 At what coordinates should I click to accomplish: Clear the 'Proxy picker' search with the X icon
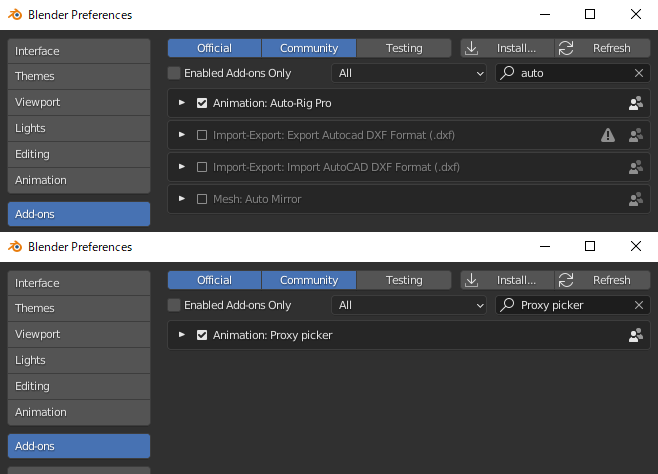point(639,305)
